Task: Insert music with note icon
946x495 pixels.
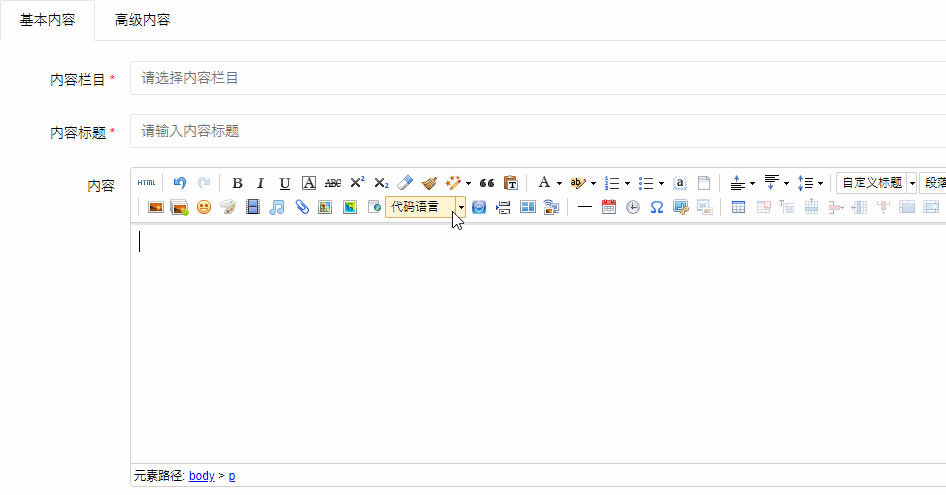Action: 277,207
